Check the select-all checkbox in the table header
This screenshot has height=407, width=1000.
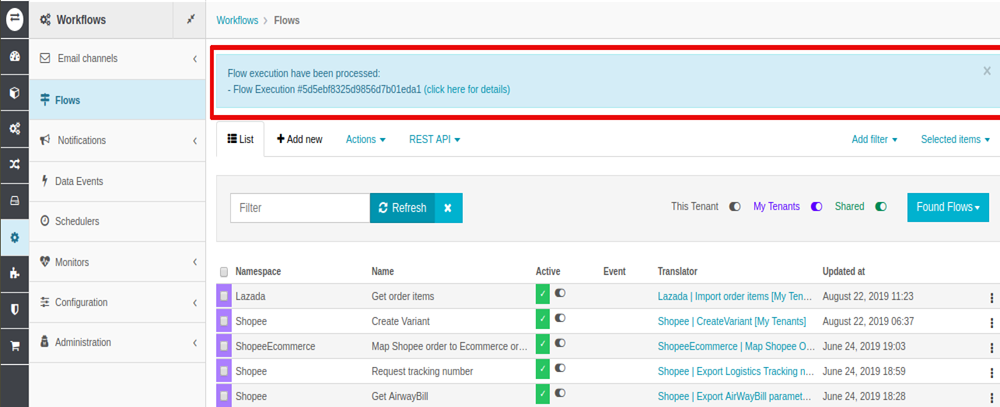point(224,272)
